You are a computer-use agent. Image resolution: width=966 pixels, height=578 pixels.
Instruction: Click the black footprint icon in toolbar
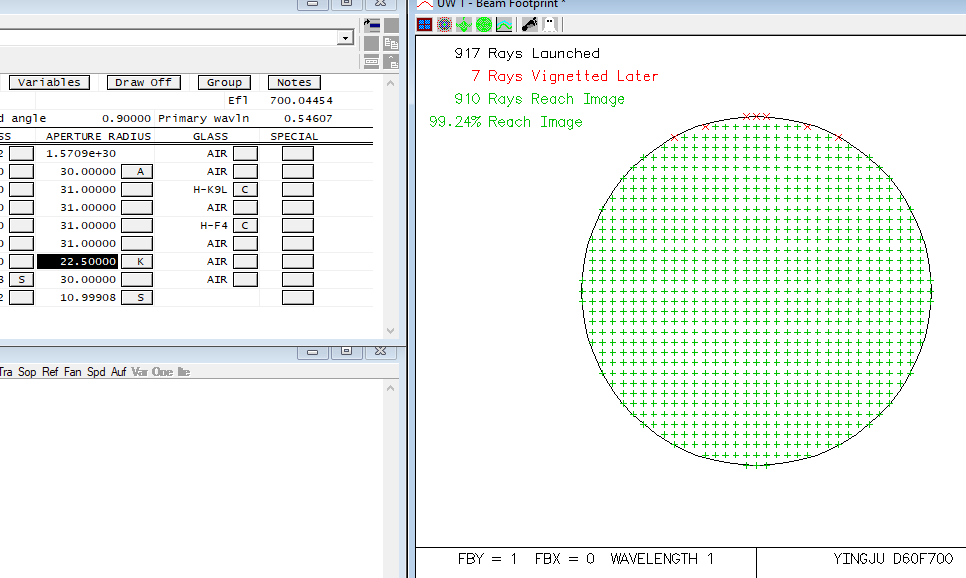[529, 25]
